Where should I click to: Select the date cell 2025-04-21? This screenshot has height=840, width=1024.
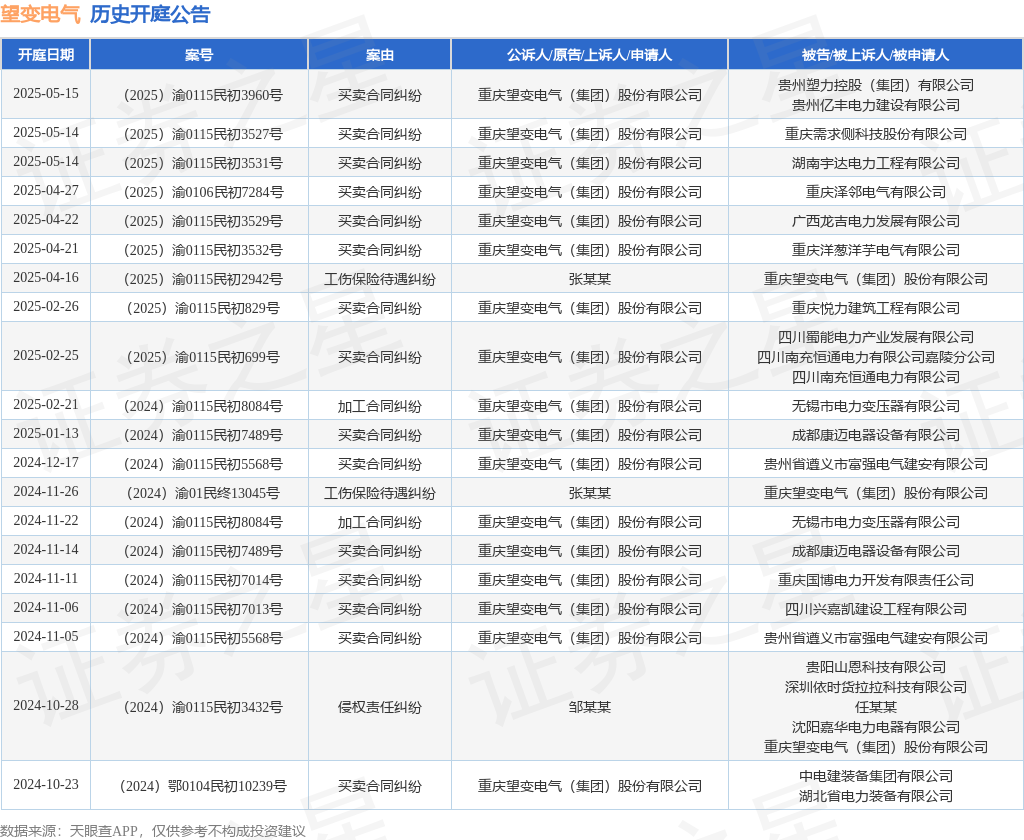pyautogui.click(x=46, y=248)
